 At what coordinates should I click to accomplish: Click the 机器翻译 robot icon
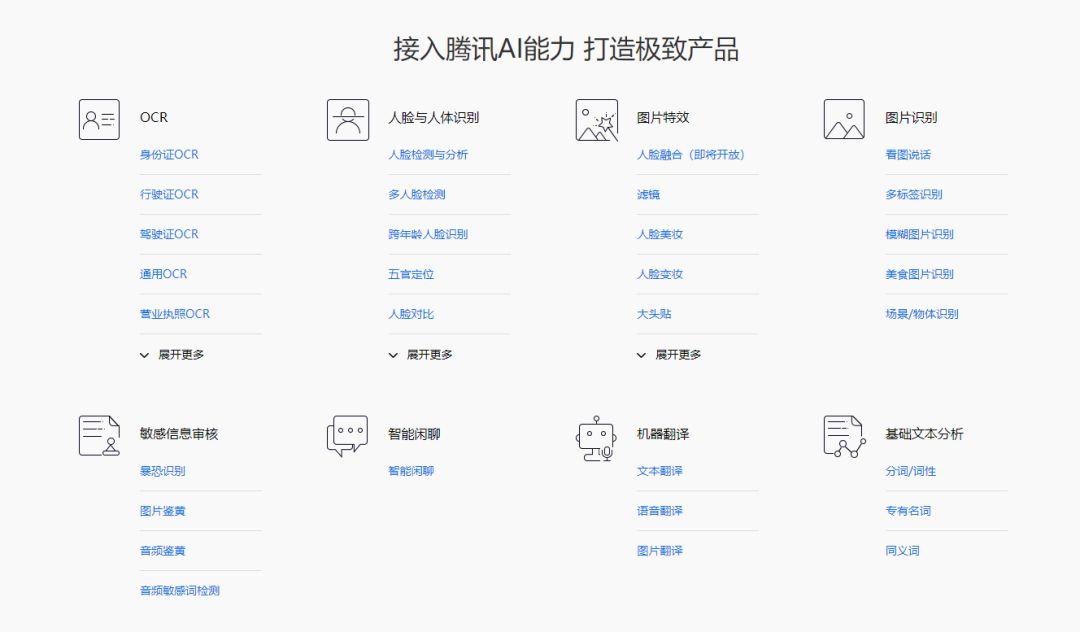click(595, 434)
